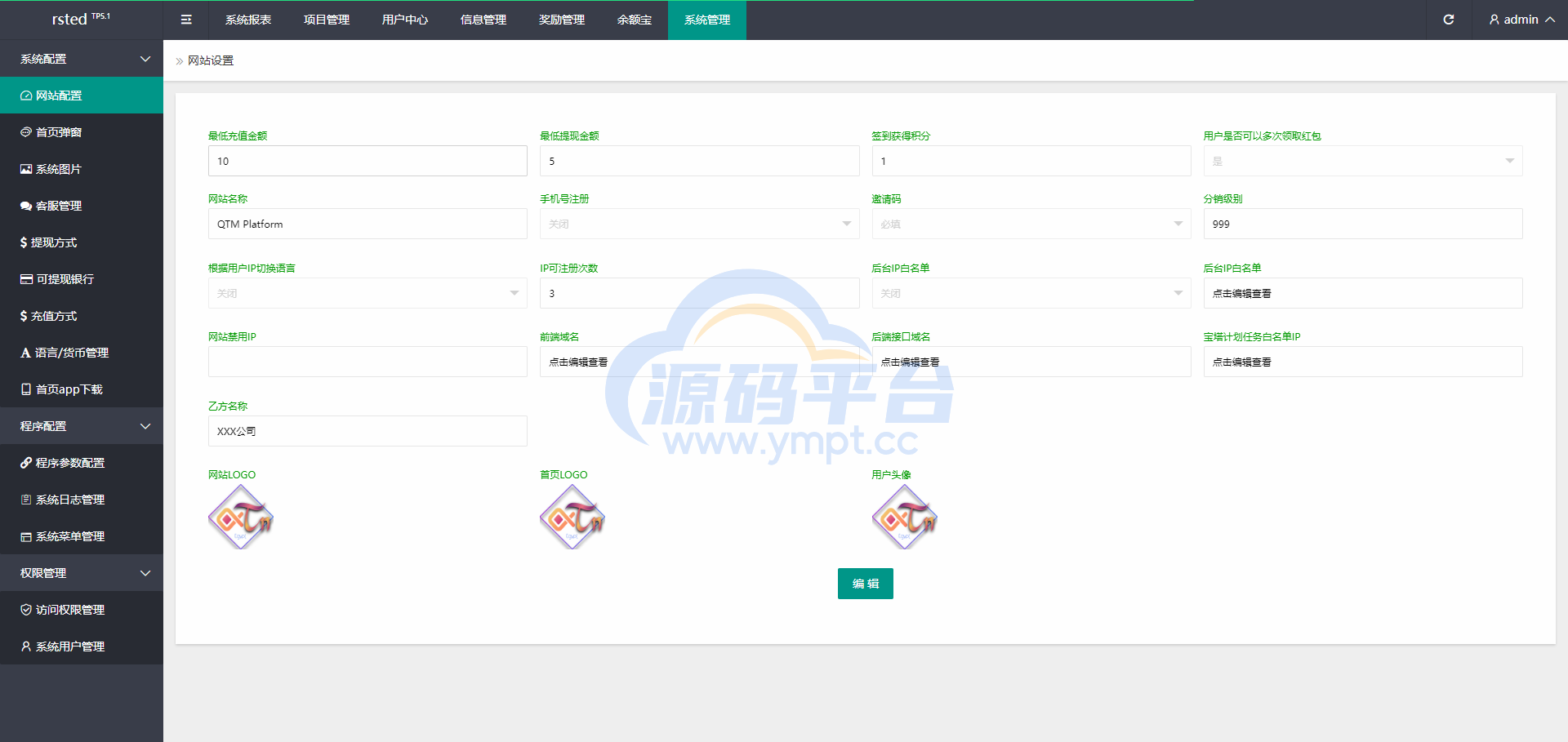The height and width of the screenshot is (742, 1568).
Task: Open the 后台IP白名单 select dropdown
Action: [1031, 293]
